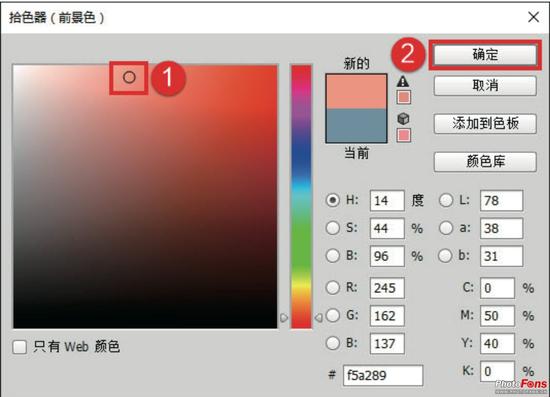550x397 pixels.
Task: Click the not-web-safe cube icon
Action: click(403, 119)
